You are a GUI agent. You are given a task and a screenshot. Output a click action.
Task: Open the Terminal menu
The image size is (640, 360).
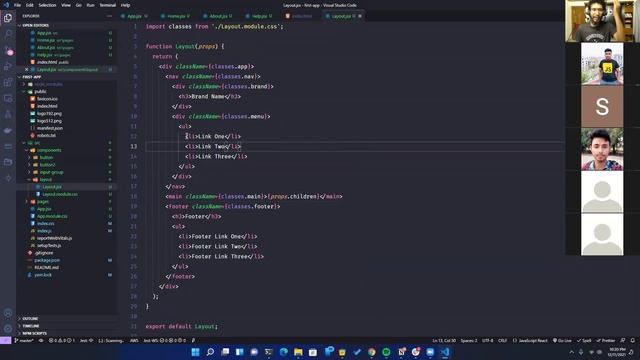pos(108,5)
